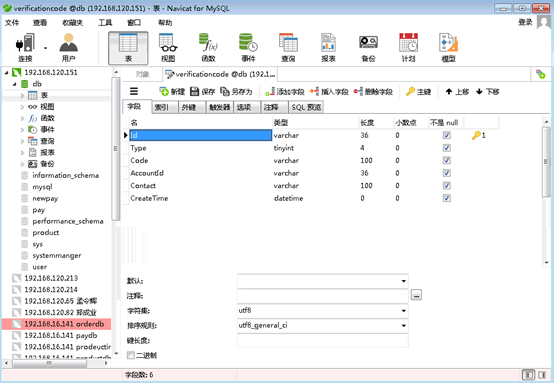Open the File (文件) menu

point(12,23)
